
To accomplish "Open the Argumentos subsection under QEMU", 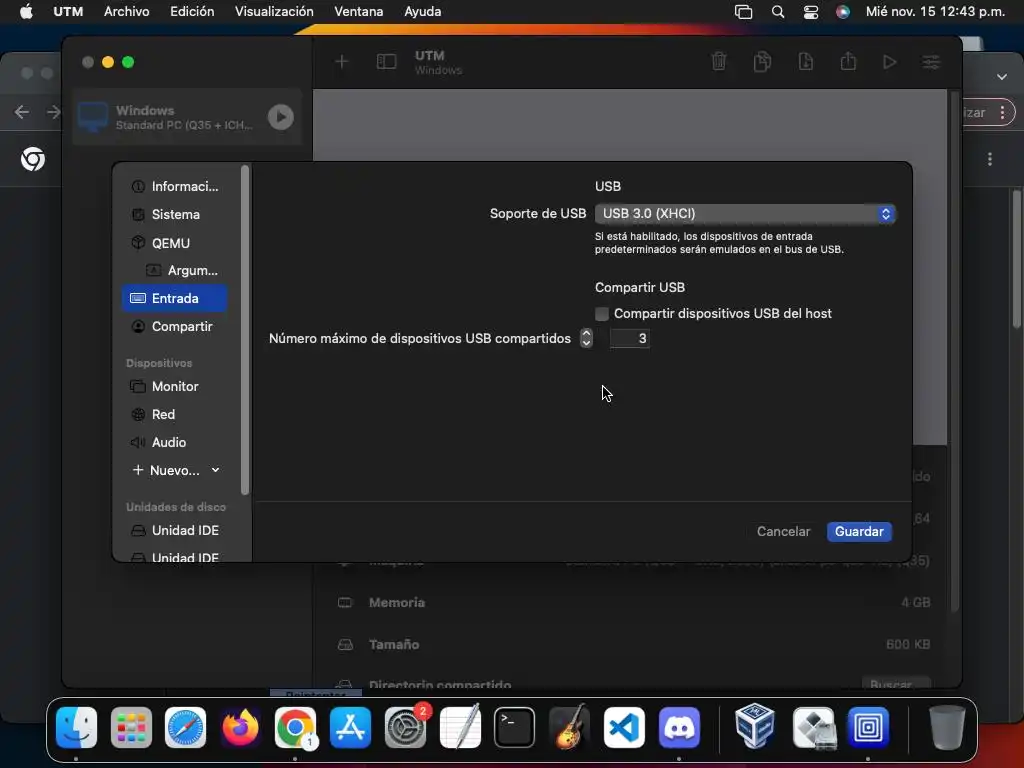I will point(182,270).
